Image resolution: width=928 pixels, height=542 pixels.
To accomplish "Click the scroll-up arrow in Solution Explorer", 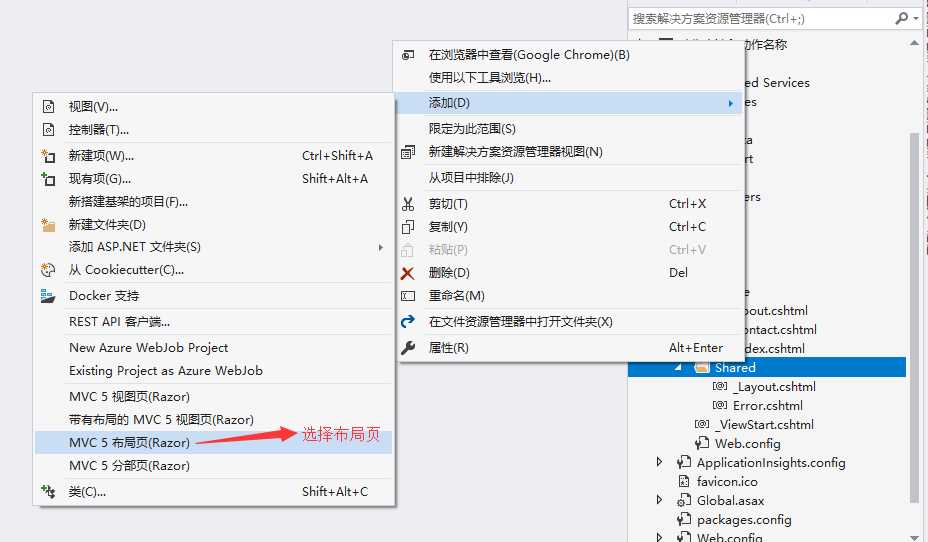I will [914, 43].
